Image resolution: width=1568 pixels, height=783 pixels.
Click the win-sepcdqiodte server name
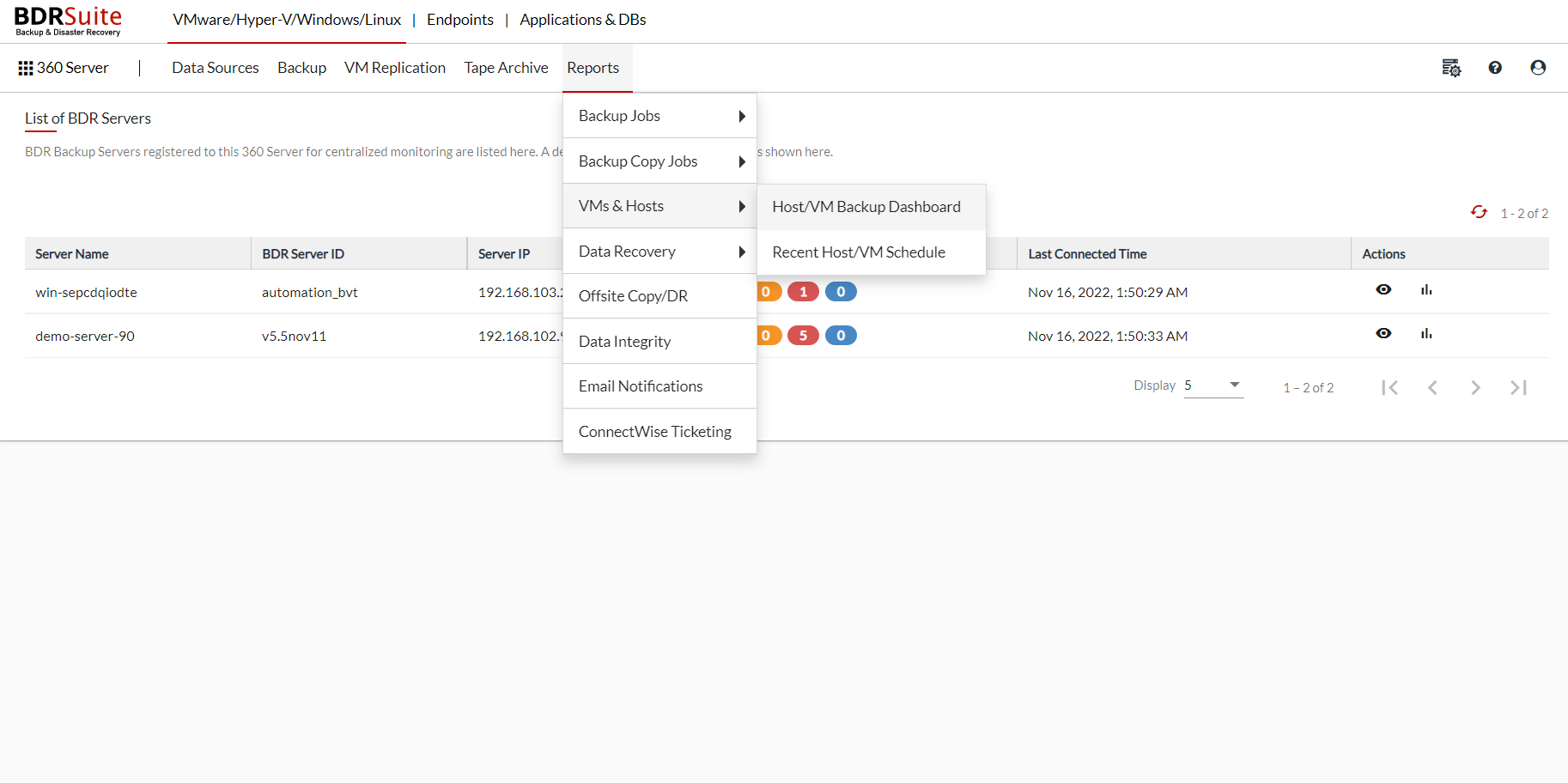(86, 293)
